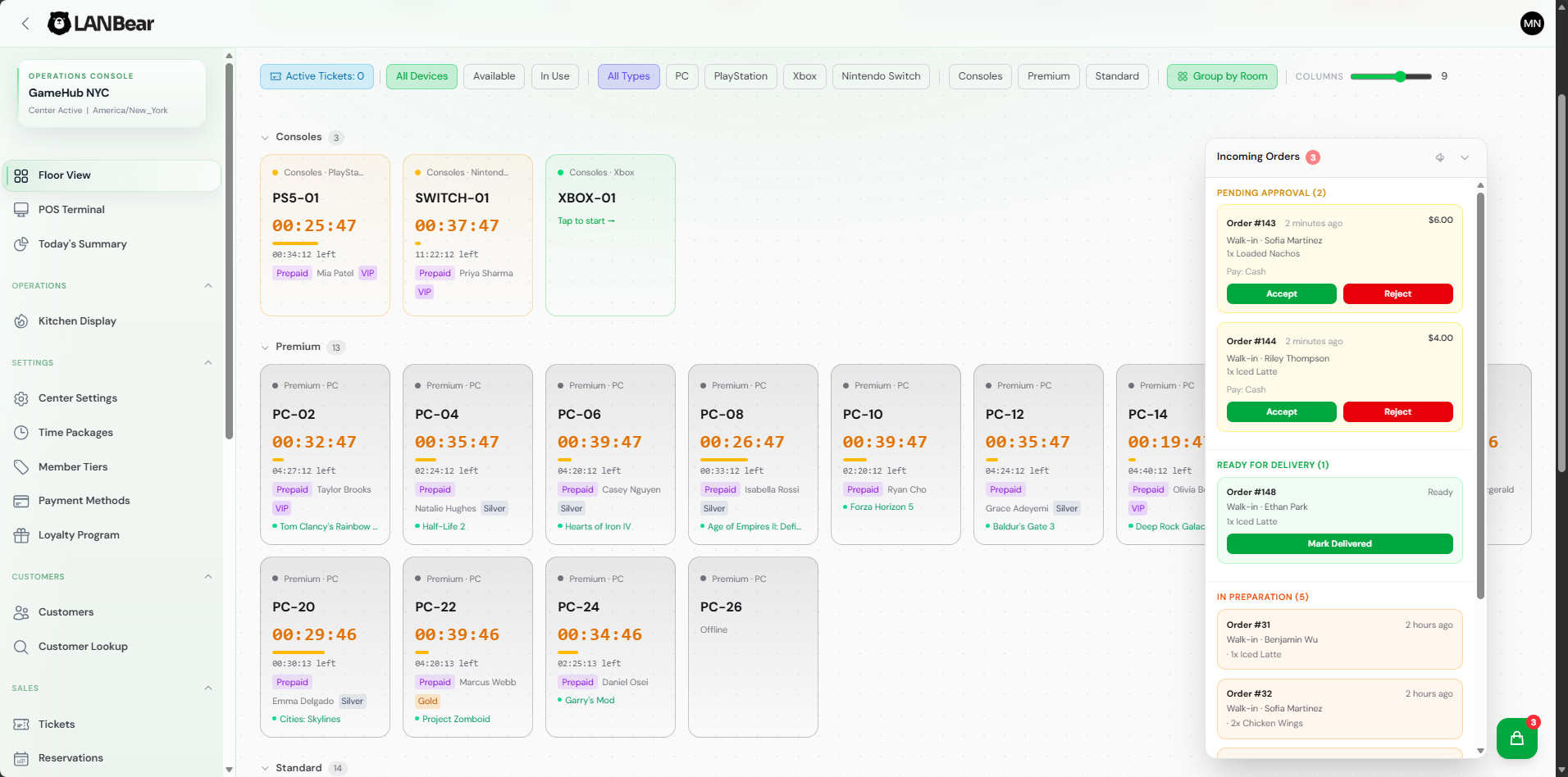1568x777 pixels.
Task: Click the Time Packages clock icon
Action: [x=21, y=433]
